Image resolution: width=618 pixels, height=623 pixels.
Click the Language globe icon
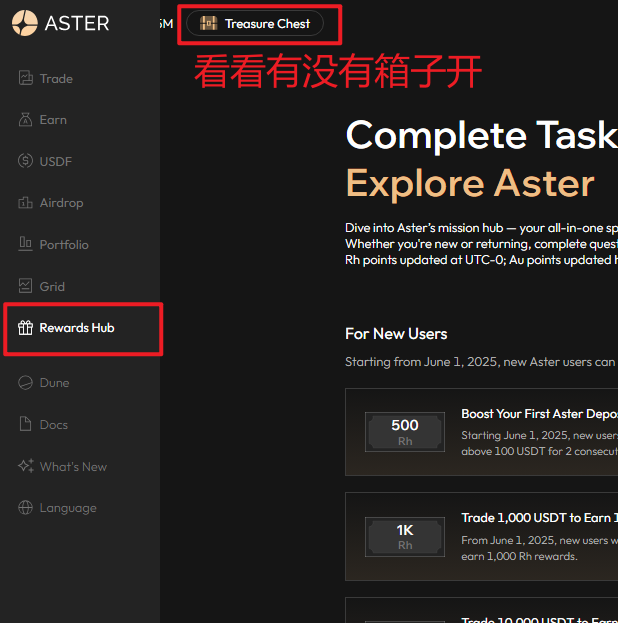tap(25, 507)
